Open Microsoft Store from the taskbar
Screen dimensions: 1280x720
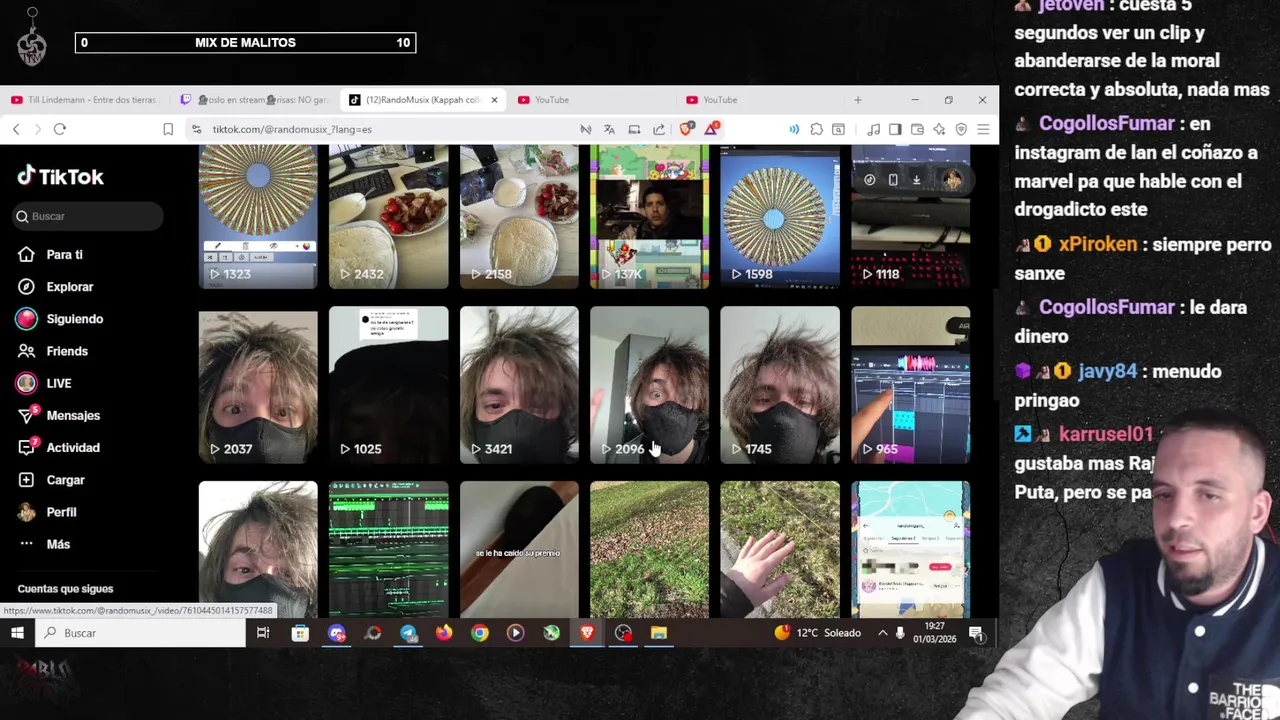(x=300, y=633)
